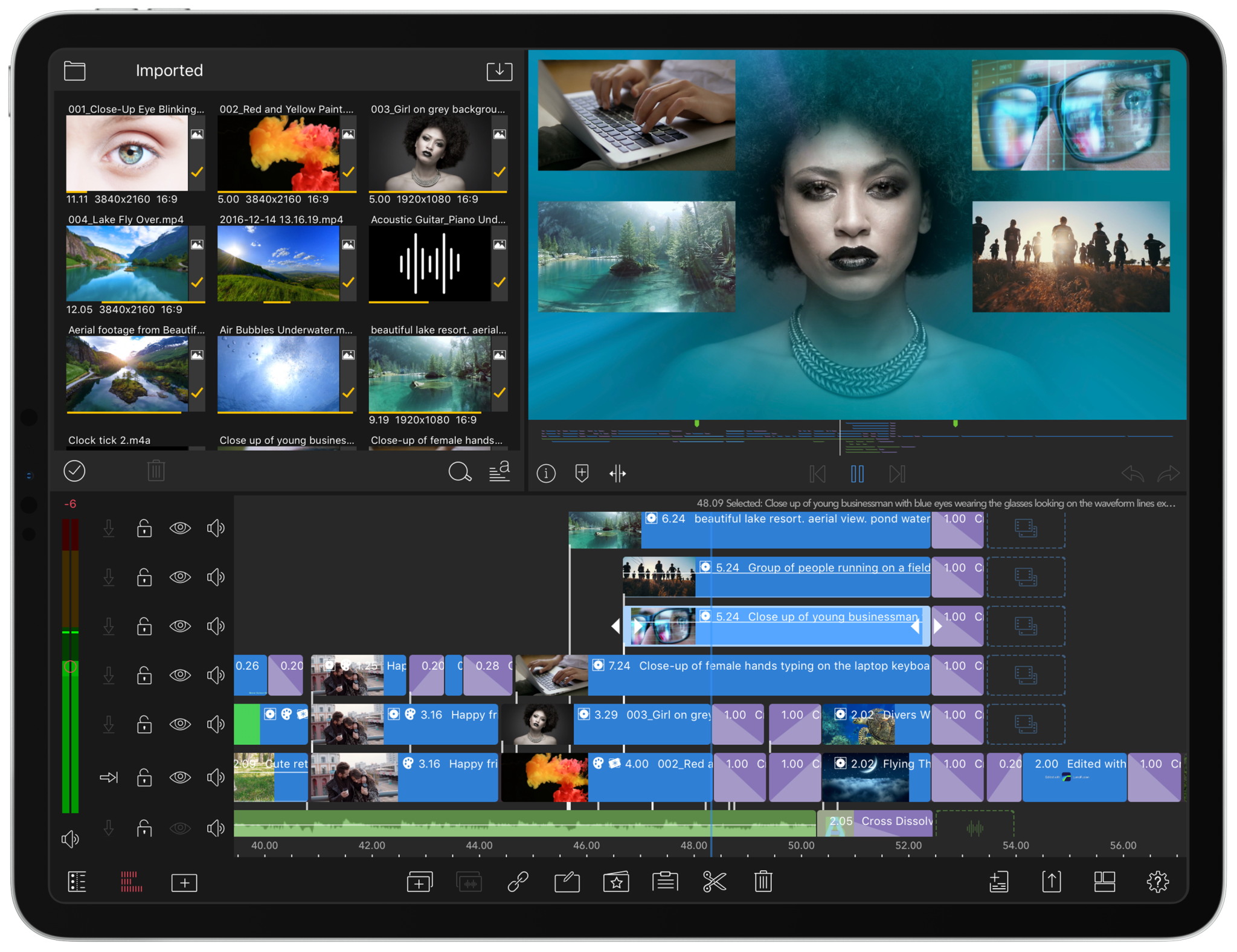Click the share export project icon
This screenshot has width=1237, height=952.
(x=1051, y=882)
